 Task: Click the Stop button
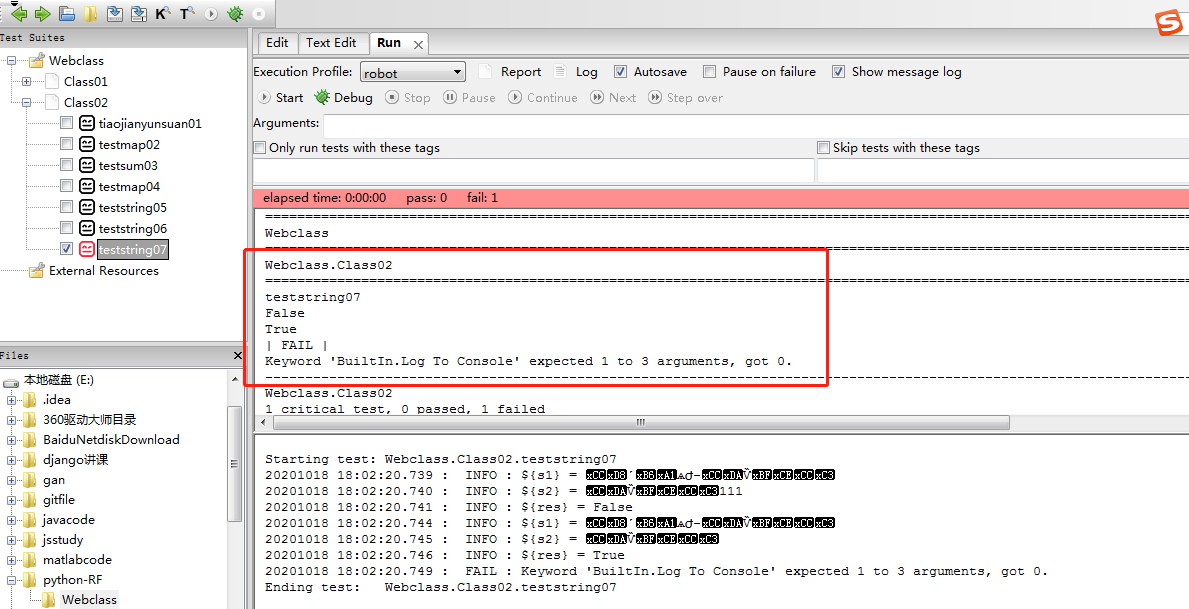coord(407,98)
